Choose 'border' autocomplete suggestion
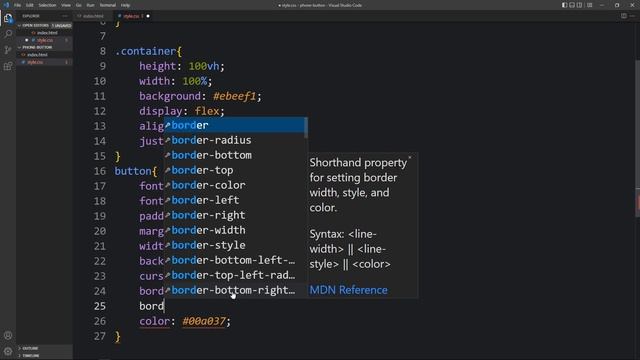This screenshot has height=360, width=640. point(234,125)
